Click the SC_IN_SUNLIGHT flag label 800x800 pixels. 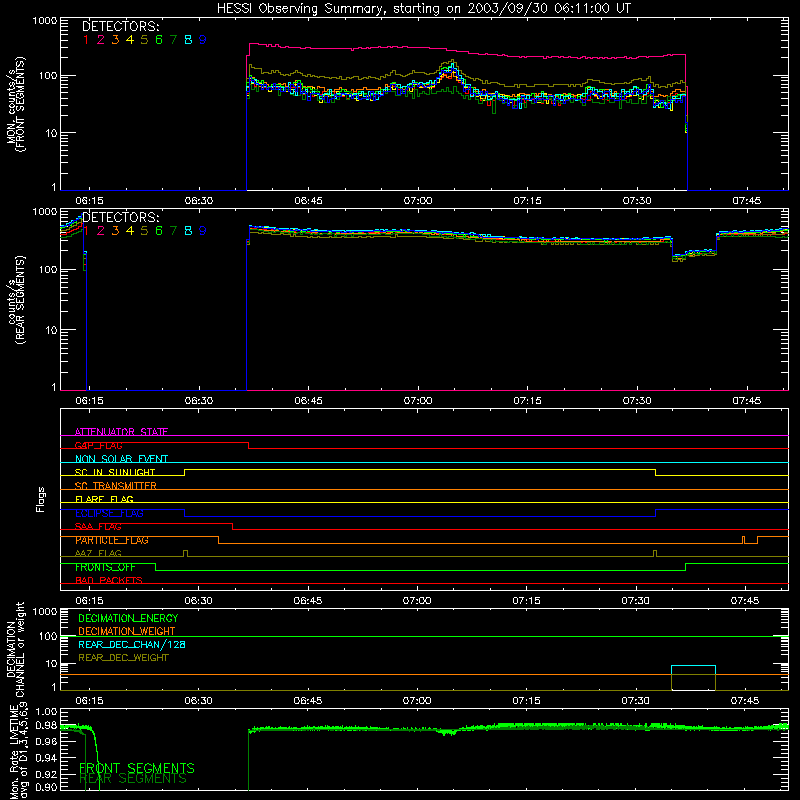(115, 472)
